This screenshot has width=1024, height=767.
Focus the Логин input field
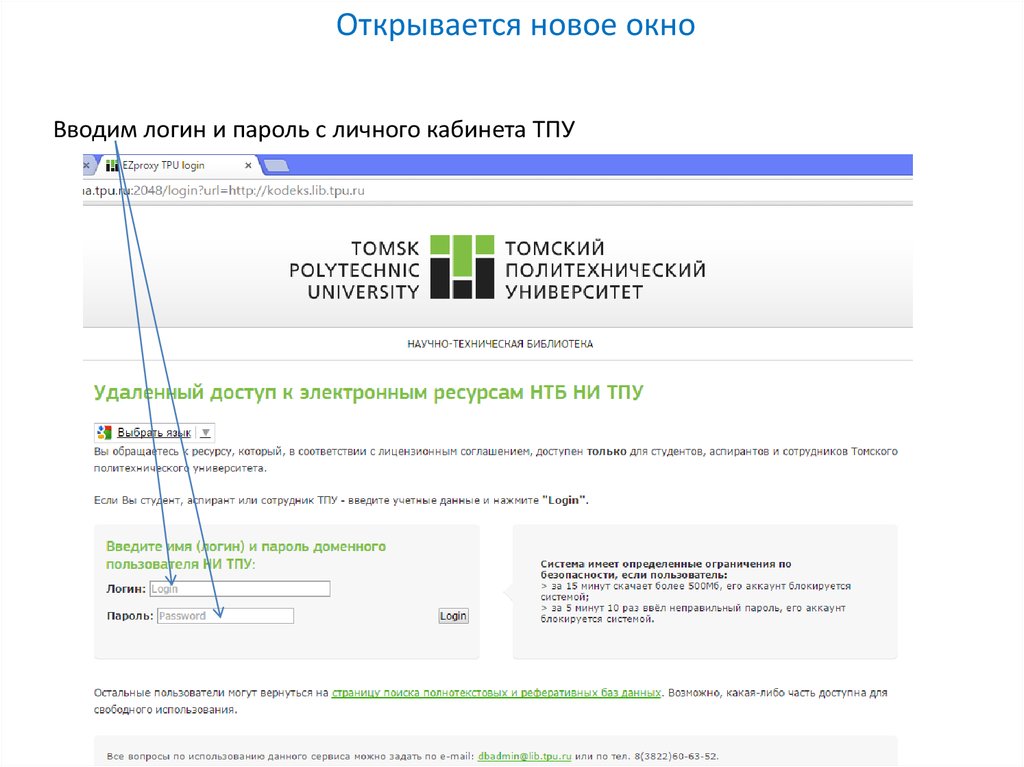pyautogui.click(x=240, y=589)
